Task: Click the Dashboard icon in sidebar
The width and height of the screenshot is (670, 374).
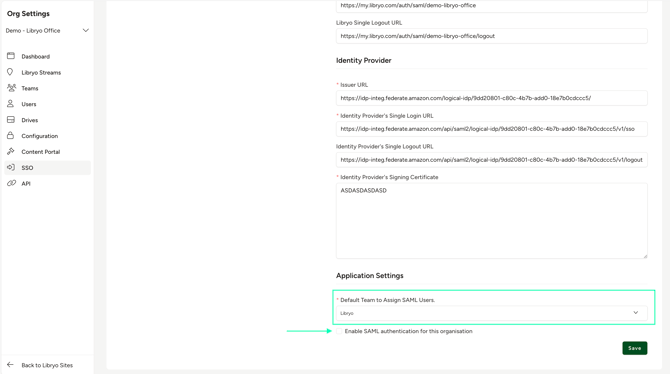Action: pyautogui.click(x=11, y=56)
